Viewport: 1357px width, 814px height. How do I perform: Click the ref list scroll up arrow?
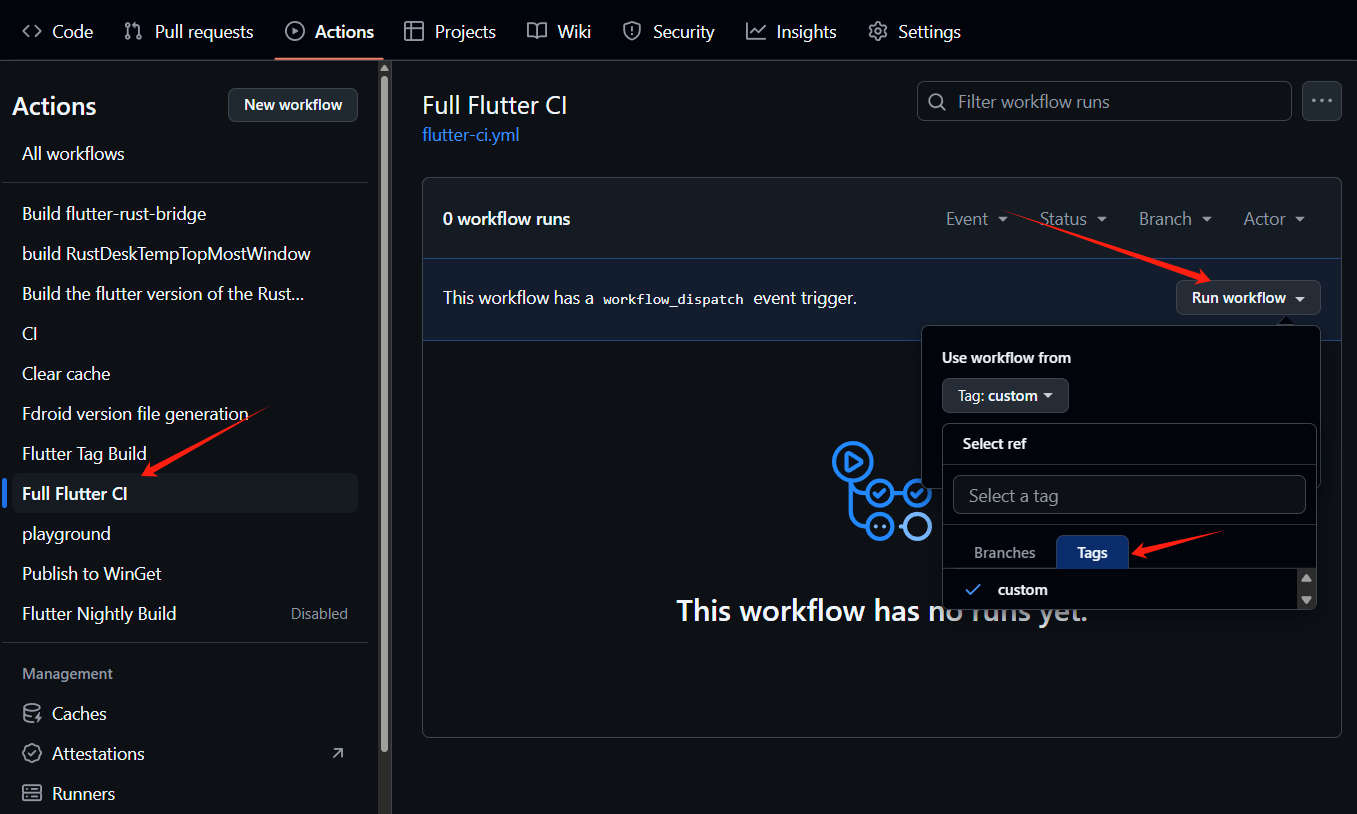click(x=1306, y=579)
